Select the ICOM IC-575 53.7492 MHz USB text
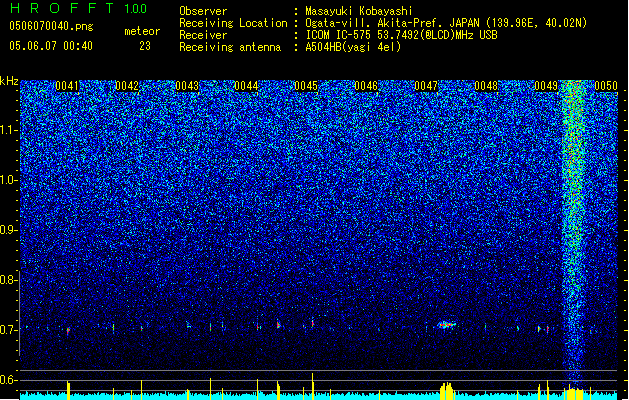This screenshot has width=629, height=400. pyautogui.click(x=401, y=35)
